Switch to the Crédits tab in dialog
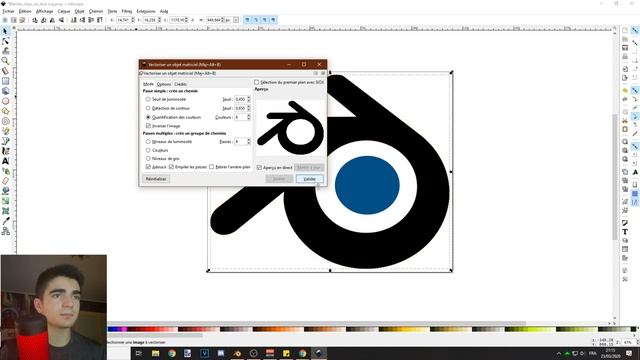 (x=180, y=84)
